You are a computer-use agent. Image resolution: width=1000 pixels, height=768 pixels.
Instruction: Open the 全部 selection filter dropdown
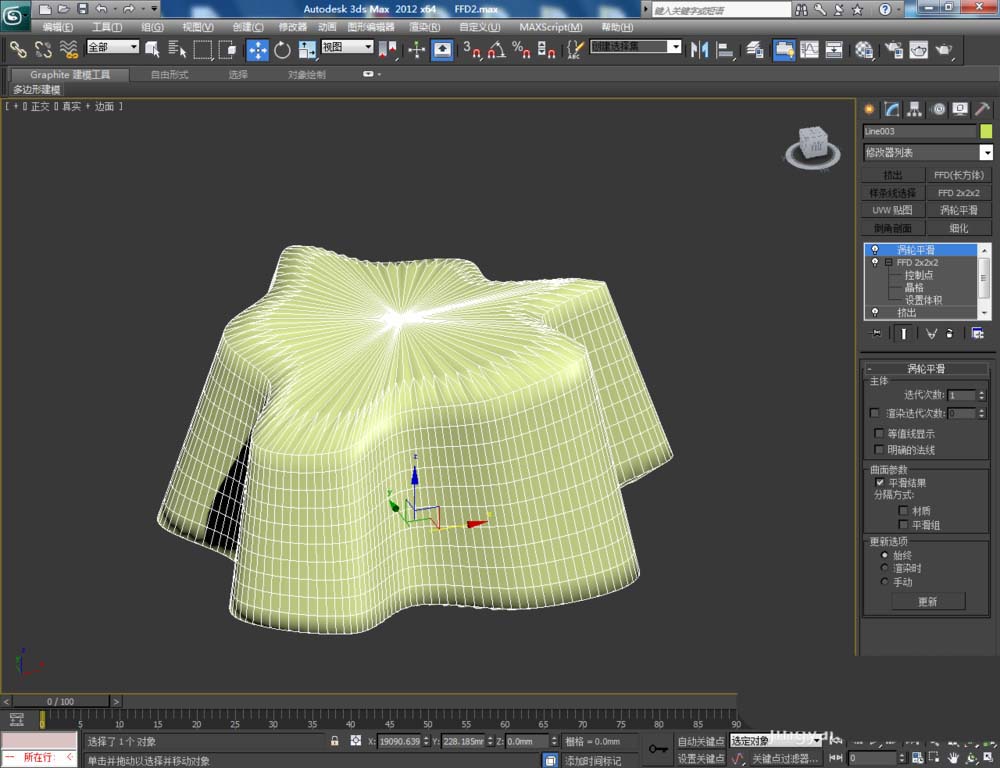(x=112, y=47)
